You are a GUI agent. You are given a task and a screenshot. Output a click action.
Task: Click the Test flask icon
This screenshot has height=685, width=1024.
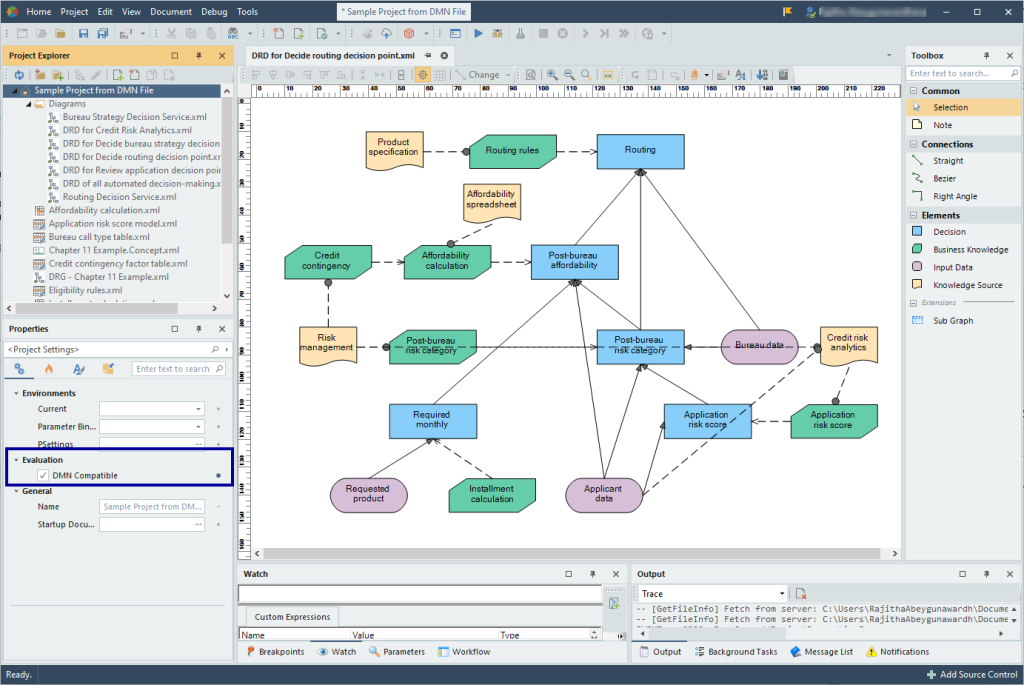[520, 33]
